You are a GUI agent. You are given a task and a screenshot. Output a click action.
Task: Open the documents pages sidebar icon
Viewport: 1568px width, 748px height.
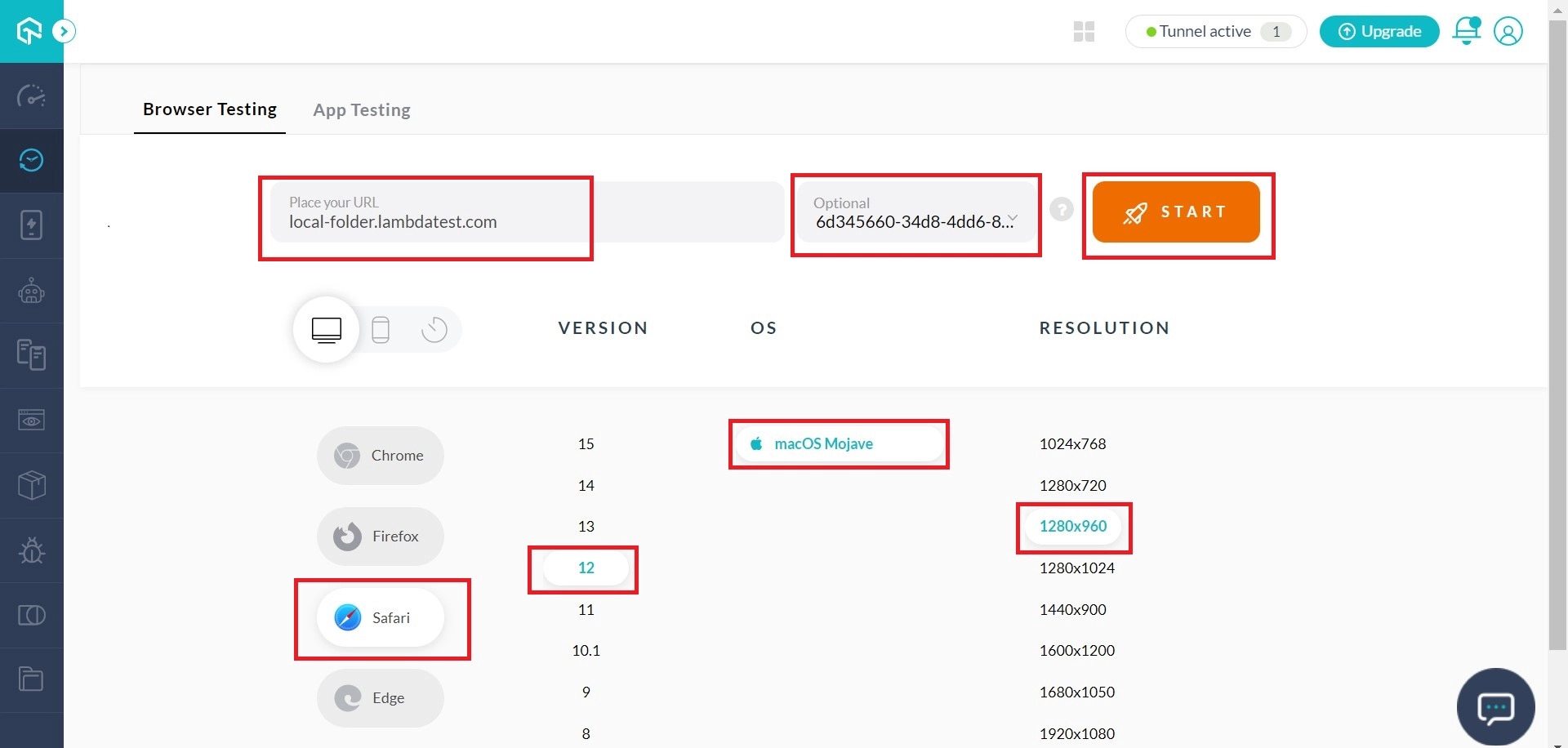[x=31, y=355]
